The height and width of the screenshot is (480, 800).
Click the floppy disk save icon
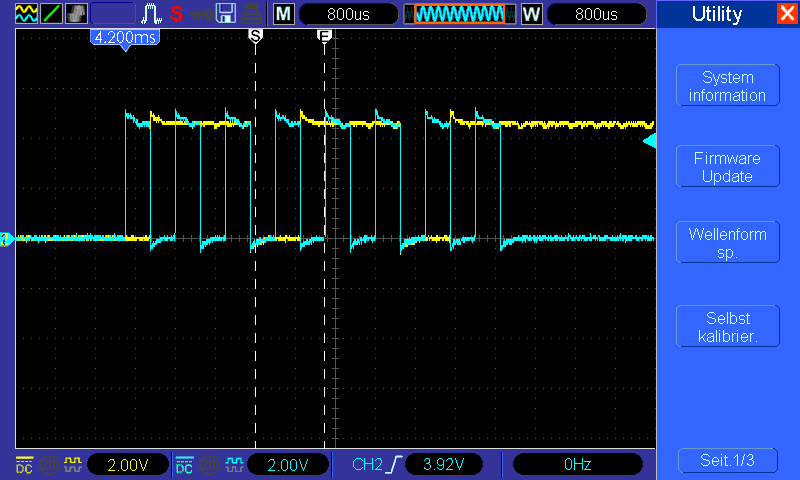226,14
